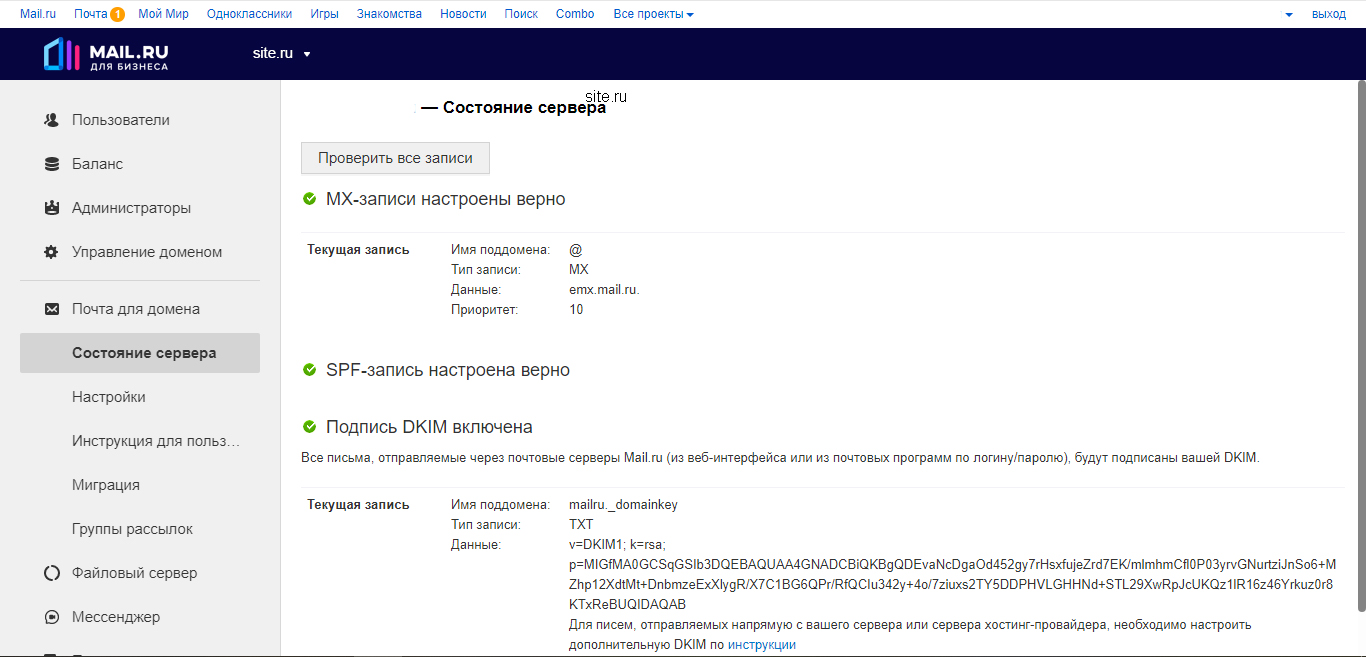Image resolution: width=1366 pixels, height=657 pixels.
Task: Follow the инструкции link for DKIM
Action: pyautogui.click(x=762, y=645)
